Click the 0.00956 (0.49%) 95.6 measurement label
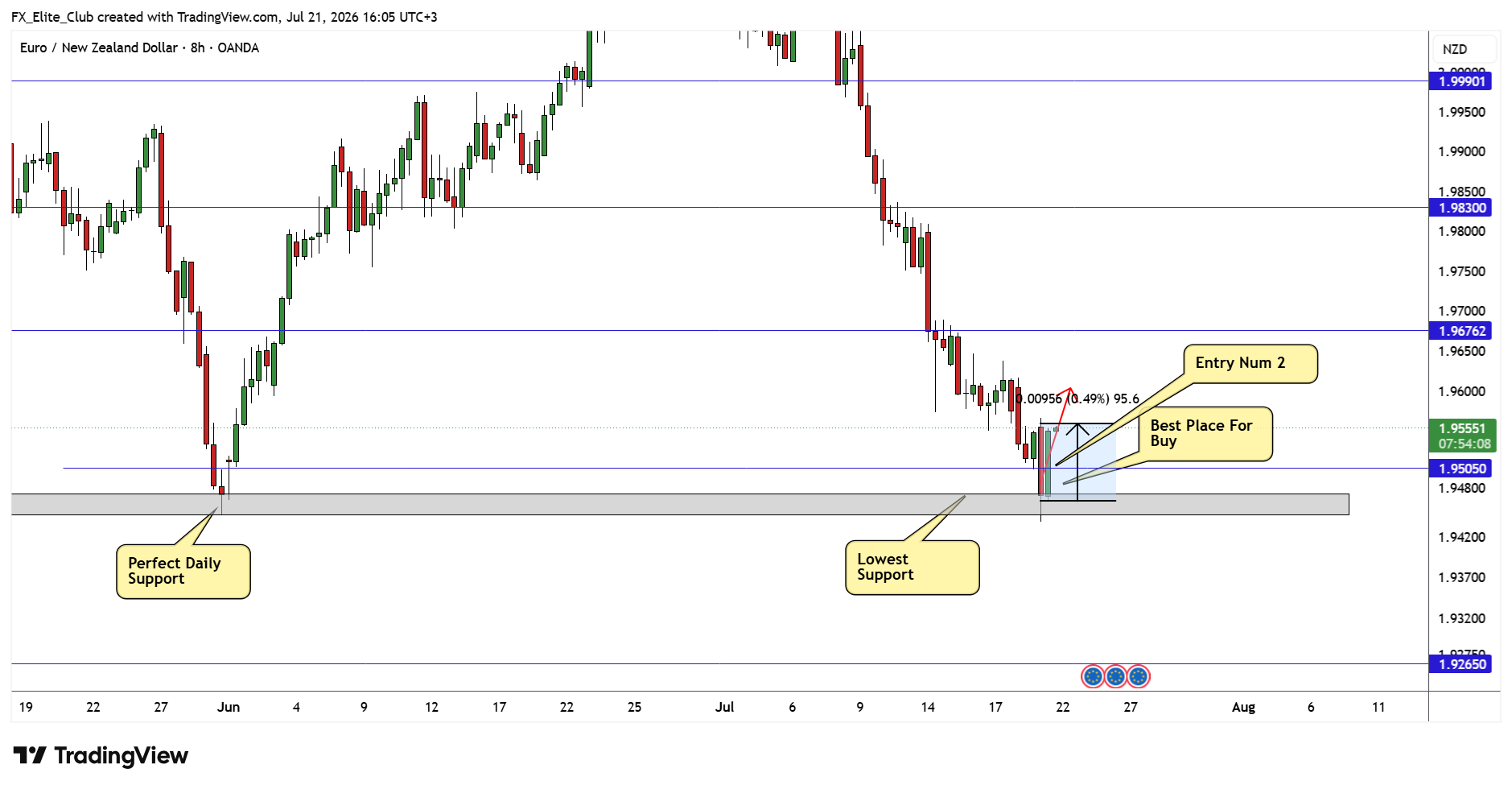The width and height of the screenshot is (1512, 789). pyautogui.click(x=1077, y=399)
